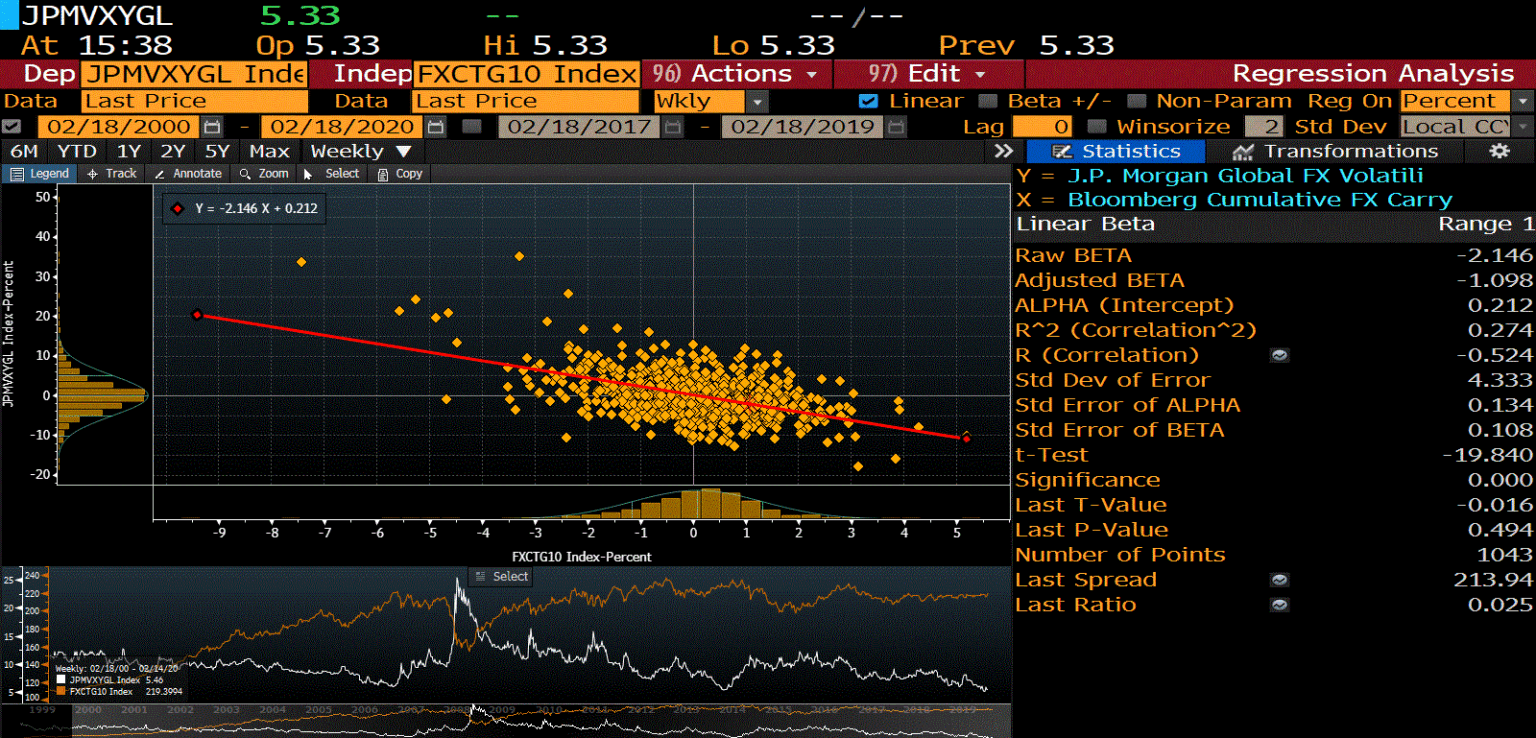Collapse panel with double-chevron arrows
Image resolution: width=1536 pixels, height=738 pixels.
point(1003,151)
